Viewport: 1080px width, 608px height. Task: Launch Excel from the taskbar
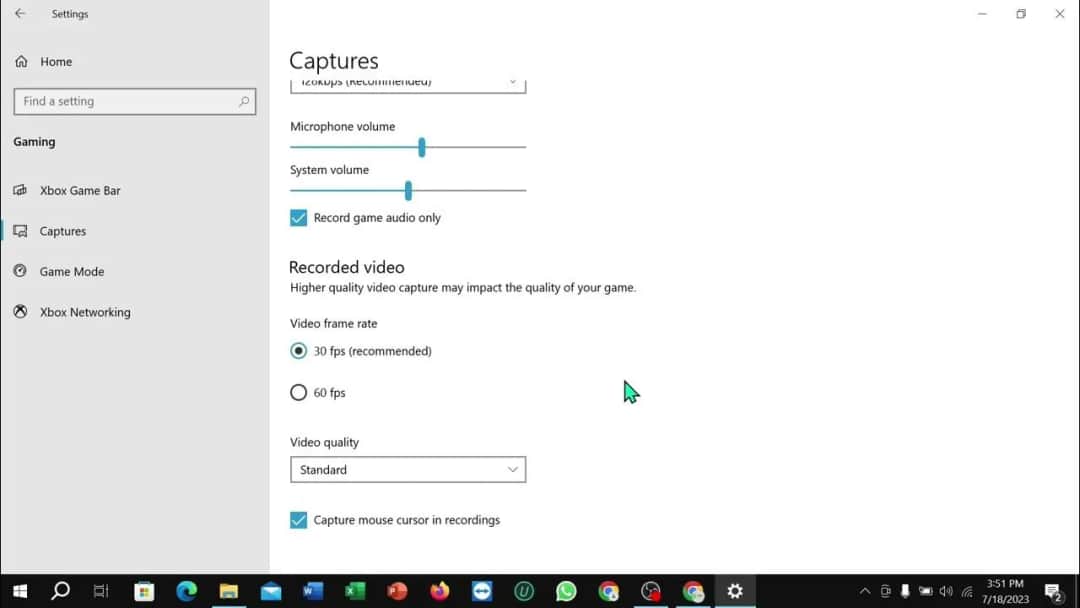tap(355, 591)
